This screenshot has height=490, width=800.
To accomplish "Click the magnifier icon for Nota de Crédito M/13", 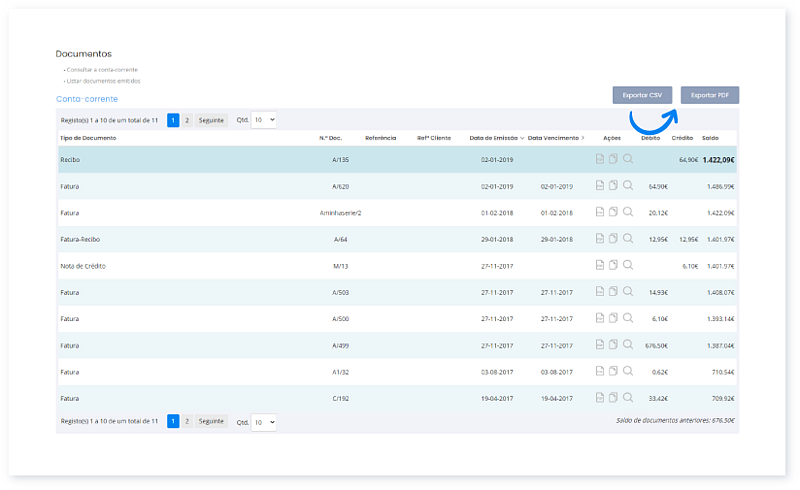I will (628, 265).
